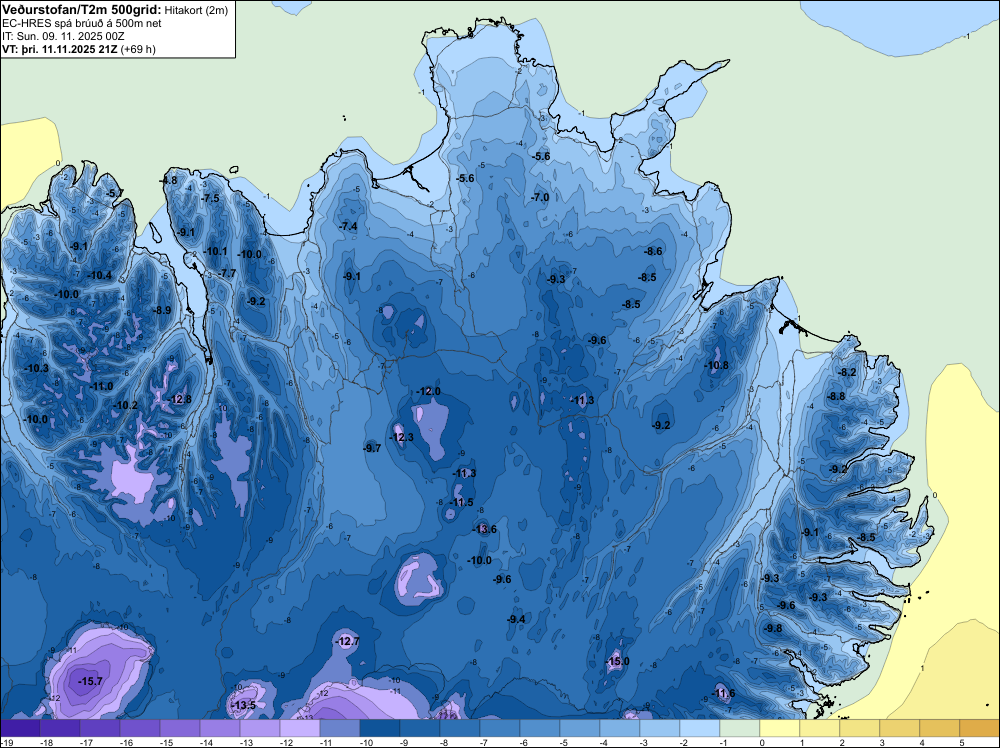Screen dimensions: 1000x748
Task: Click the -15 label on the color scale
Action: point(166,742)
